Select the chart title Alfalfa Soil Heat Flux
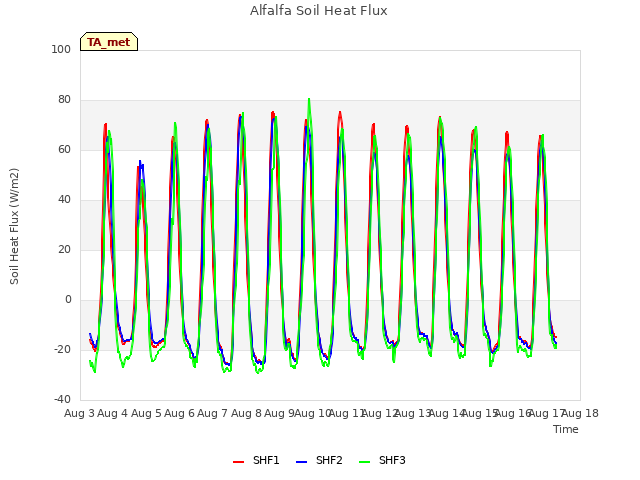The width and height of the screenshot is (640, 480). [x=319, y=11]
